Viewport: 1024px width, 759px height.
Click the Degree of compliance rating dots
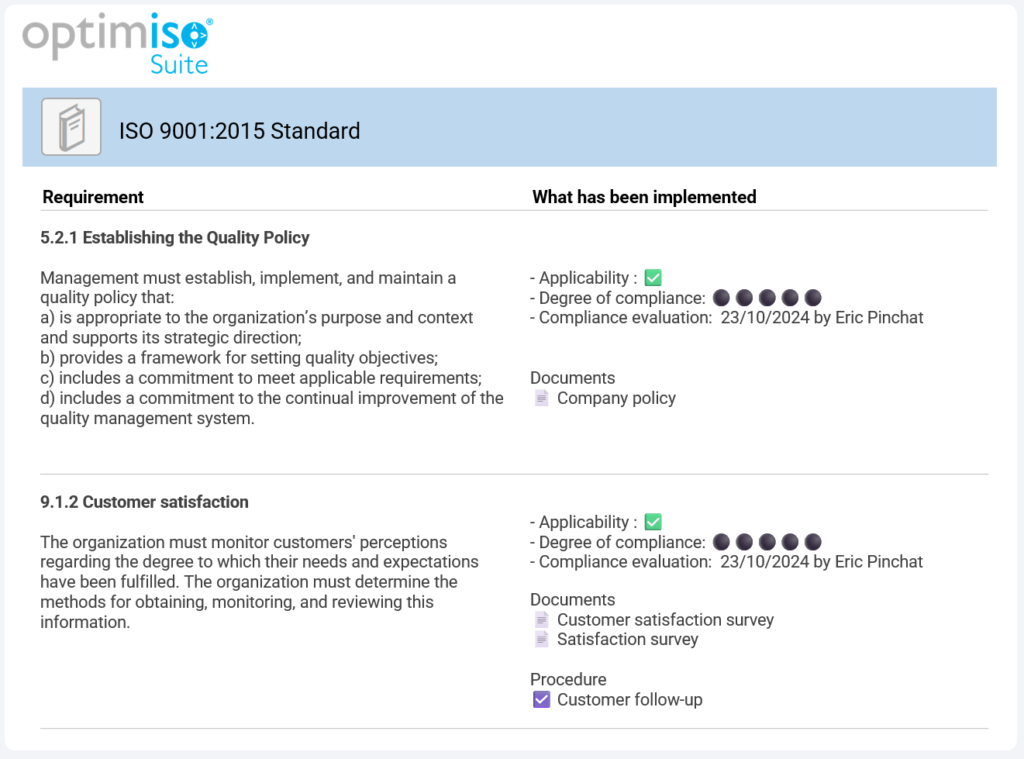point(767,297)
